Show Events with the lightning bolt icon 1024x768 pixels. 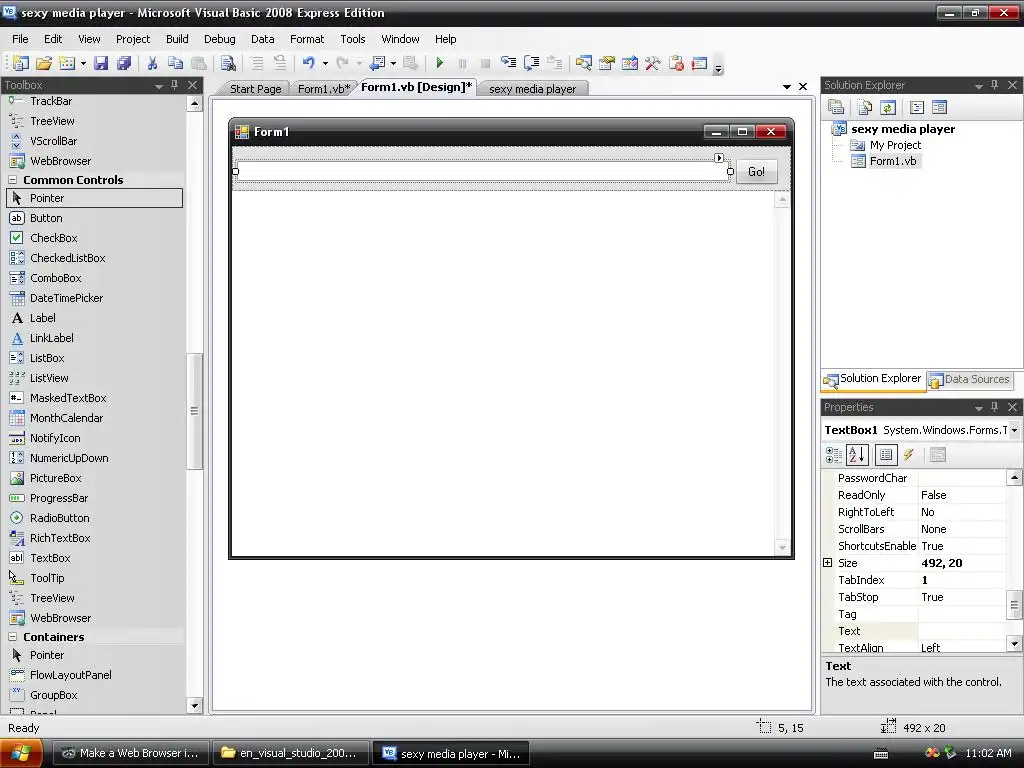pos(909,455)
